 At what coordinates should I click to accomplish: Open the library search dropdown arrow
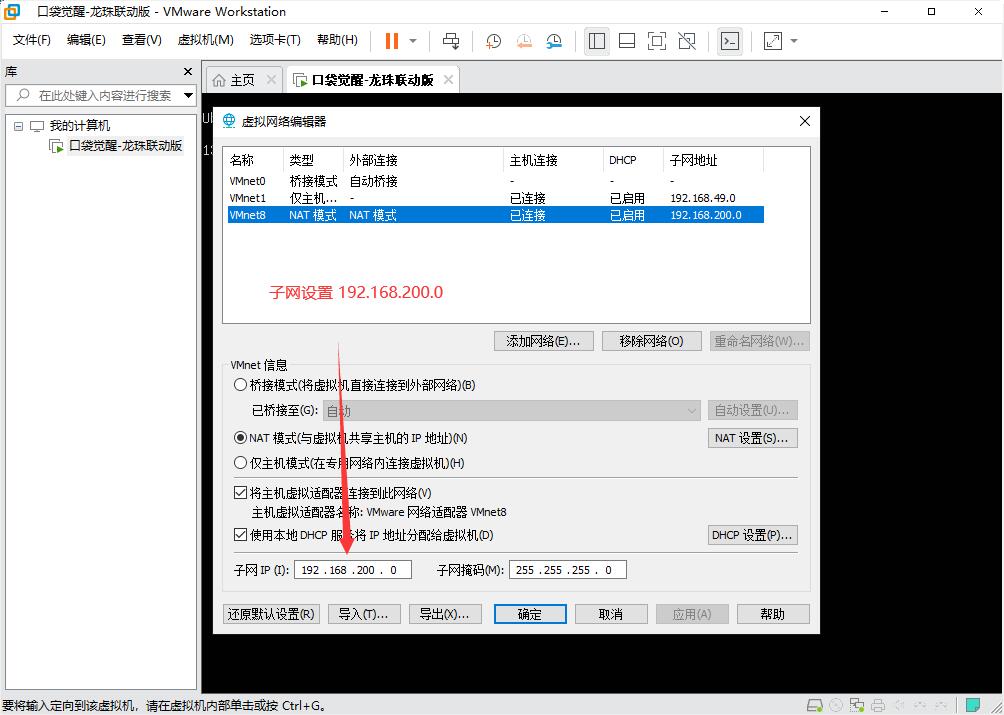coord(188,96)
